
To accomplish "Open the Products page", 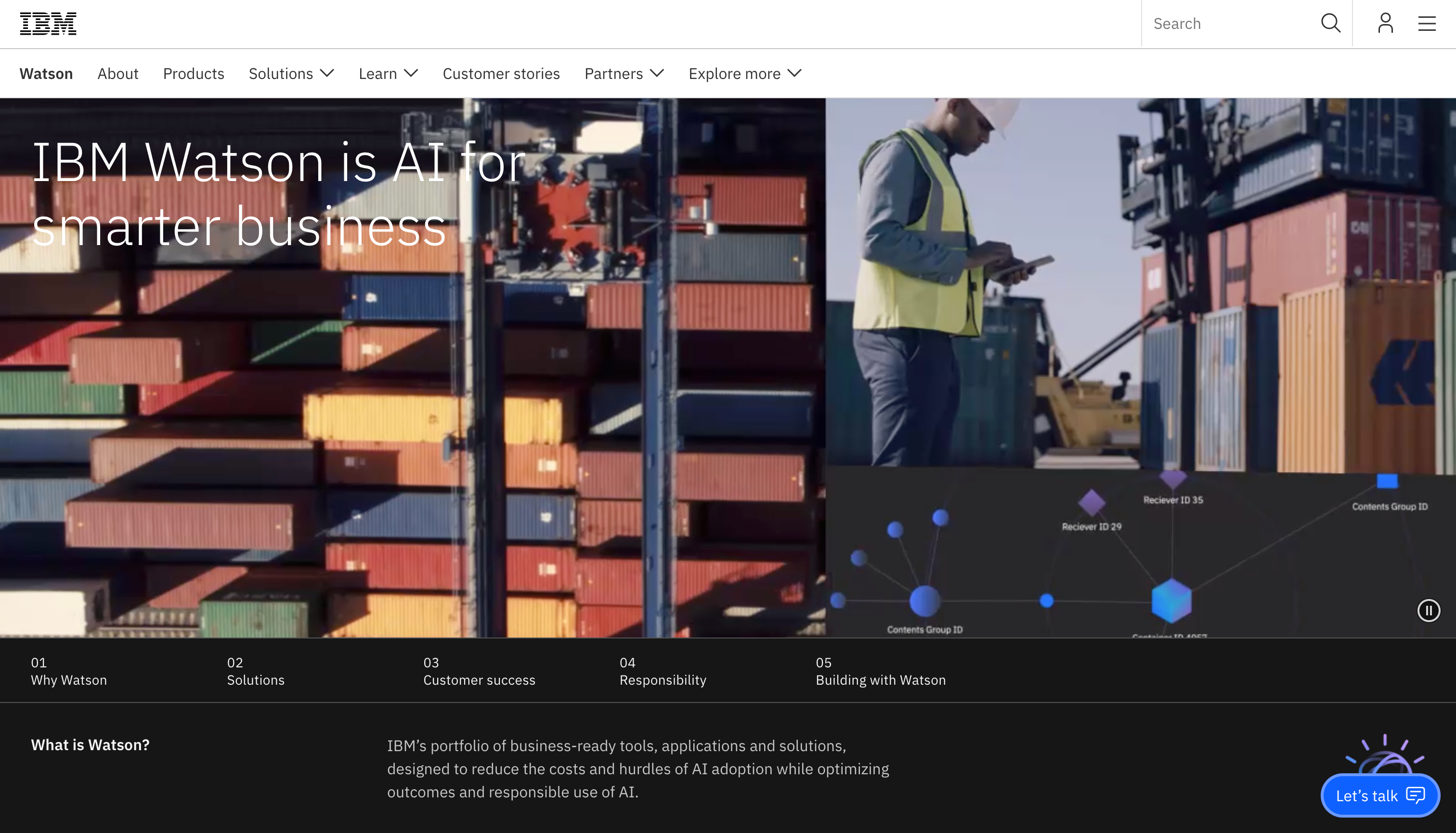I will click(194, 73).
